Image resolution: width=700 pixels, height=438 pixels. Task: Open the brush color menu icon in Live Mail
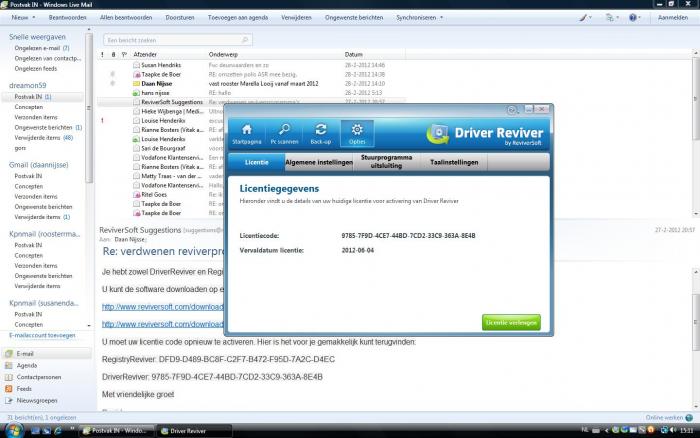(x=584, y=18)
